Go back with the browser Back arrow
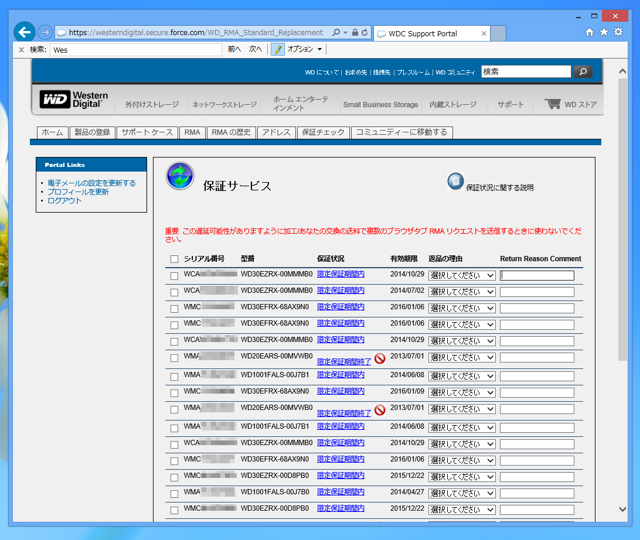This screenshot has width=640, height=540. tap(24, 32)
